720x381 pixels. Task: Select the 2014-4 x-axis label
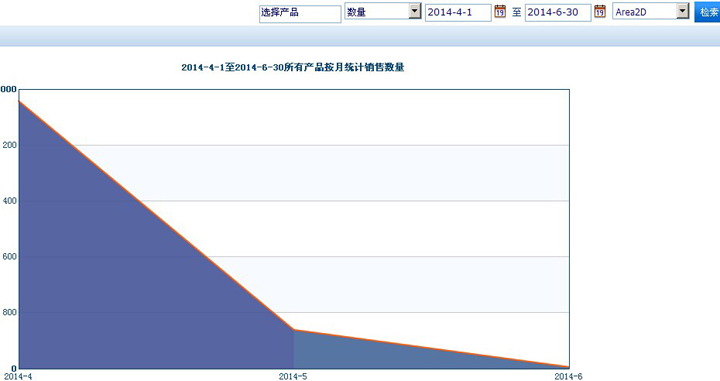18,377
